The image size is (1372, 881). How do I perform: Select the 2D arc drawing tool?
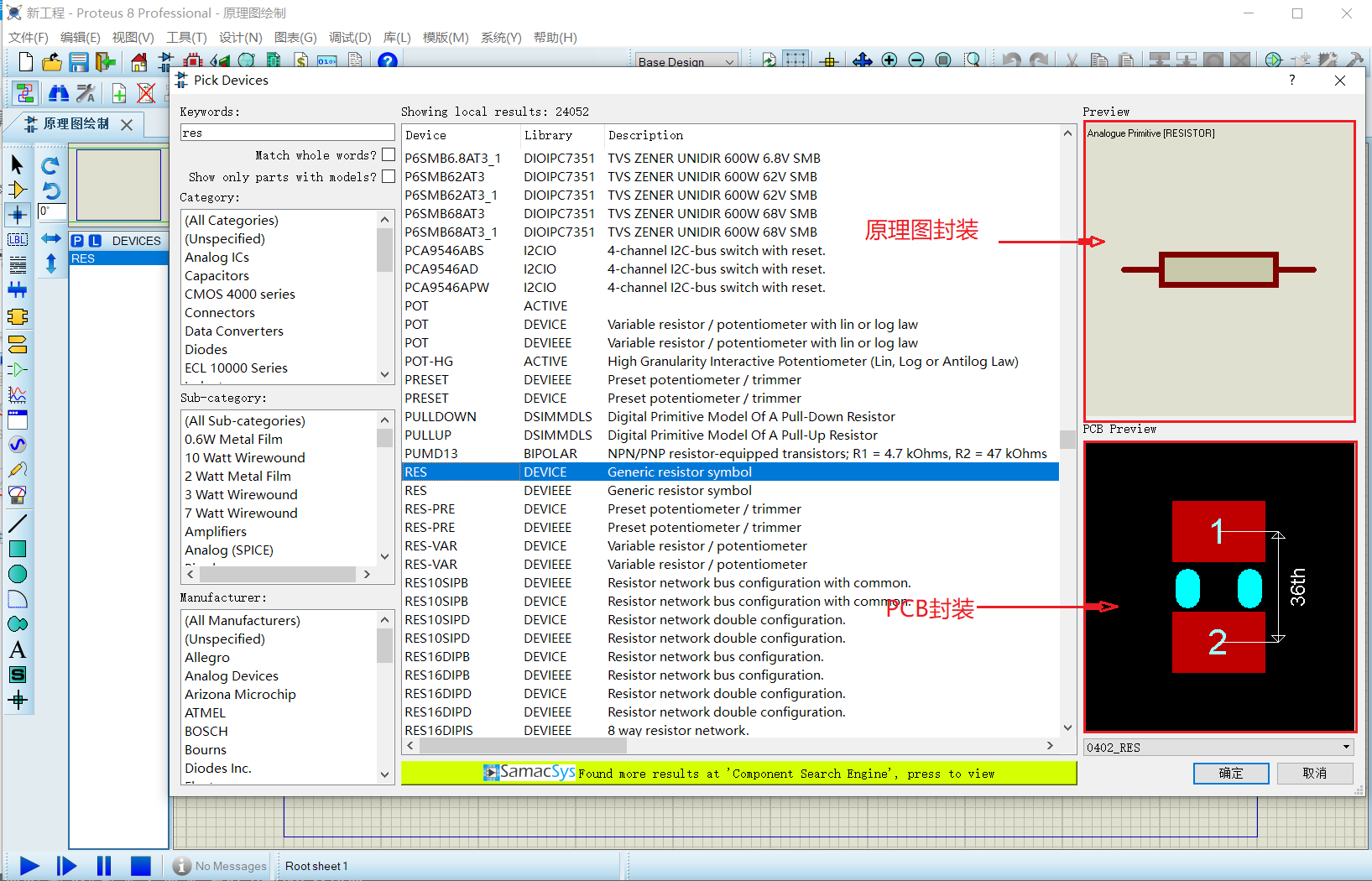[17, 599]
